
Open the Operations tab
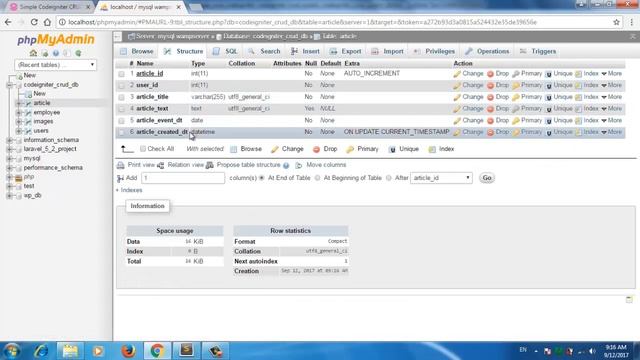pyautogui.click(x=487, y=51)
